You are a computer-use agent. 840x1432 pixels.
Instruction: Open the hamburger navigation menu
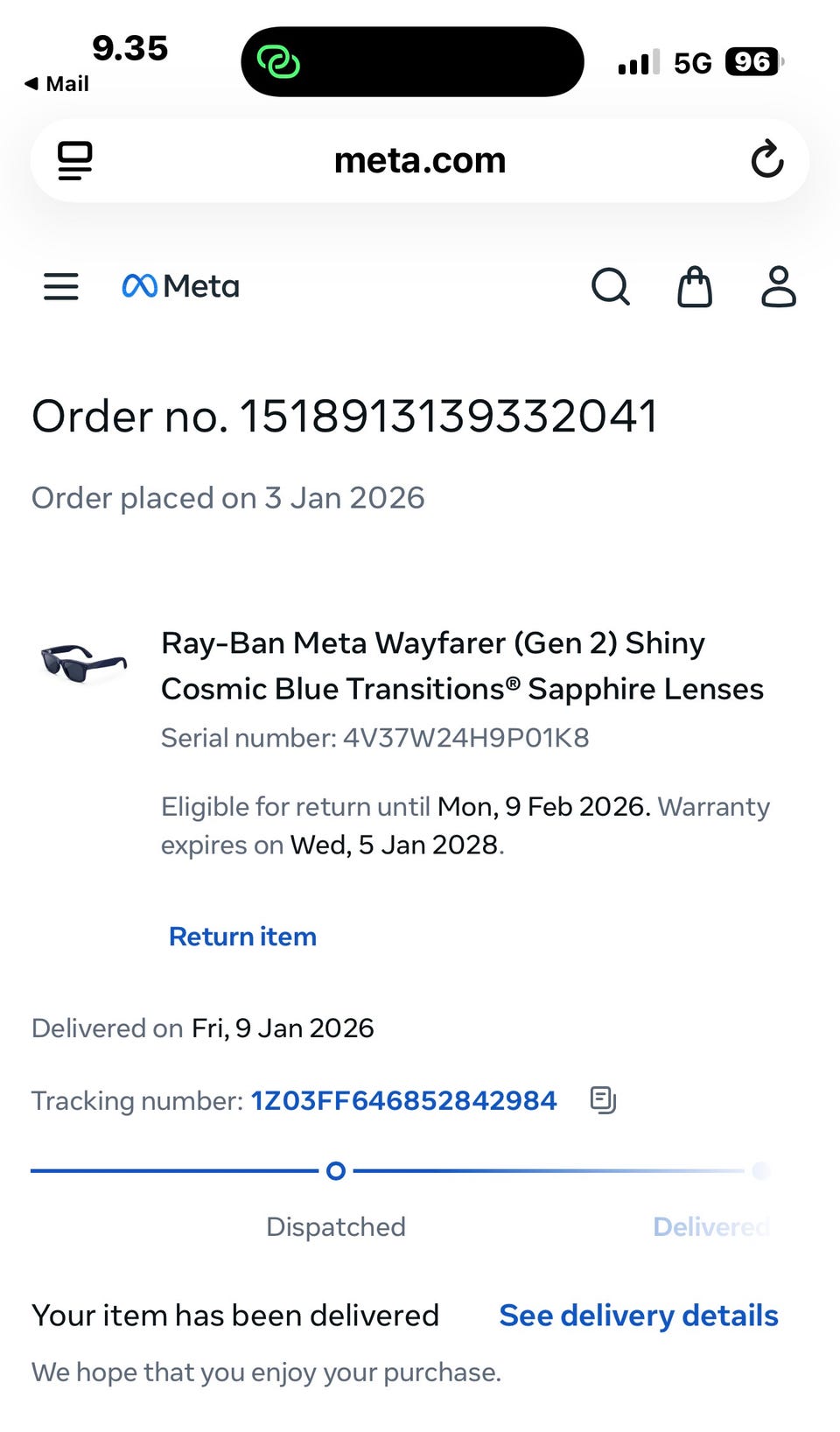point(61,286)
